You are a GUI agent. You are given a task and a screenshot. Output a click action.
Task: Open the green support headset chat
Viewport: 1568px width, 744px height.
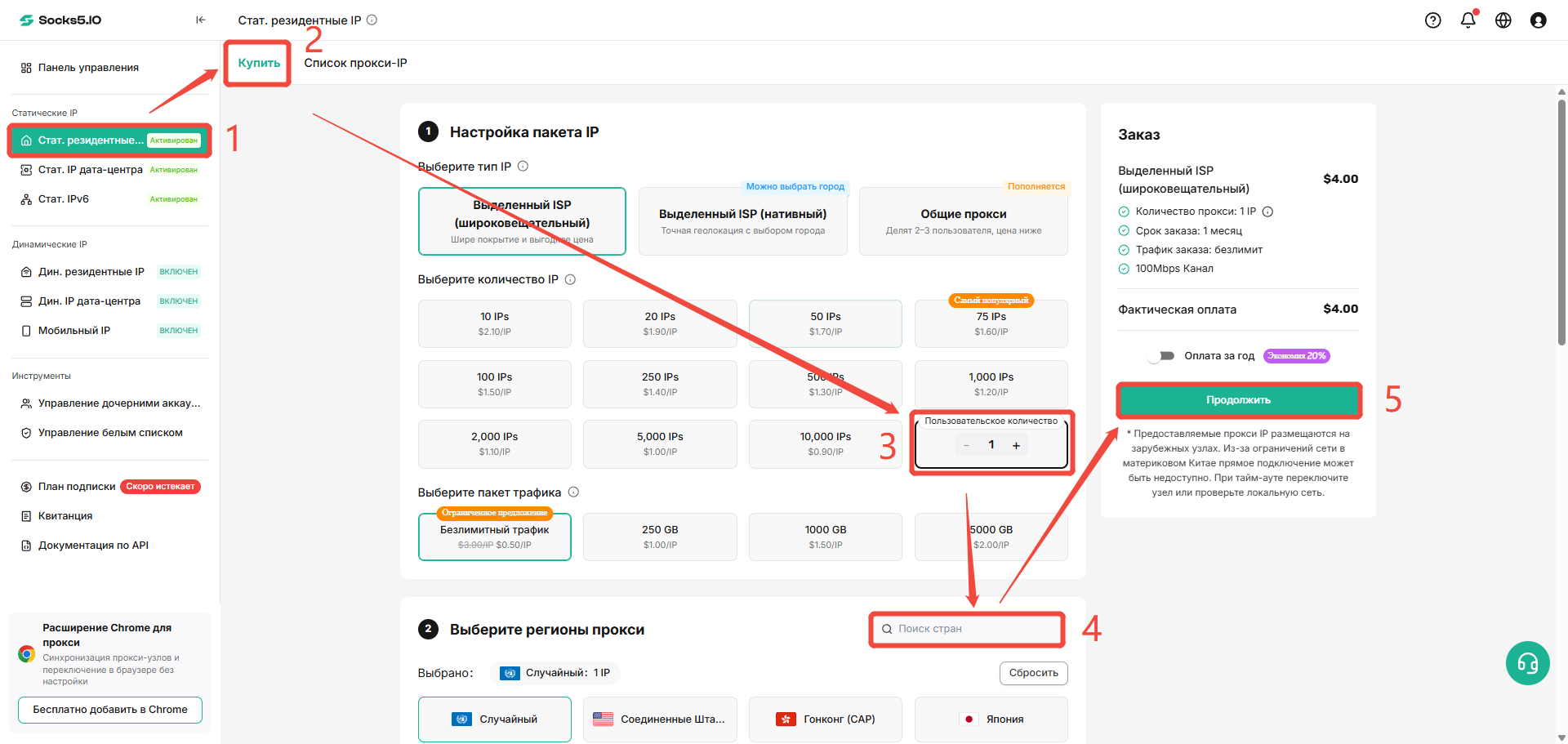tap(1527, 663)
